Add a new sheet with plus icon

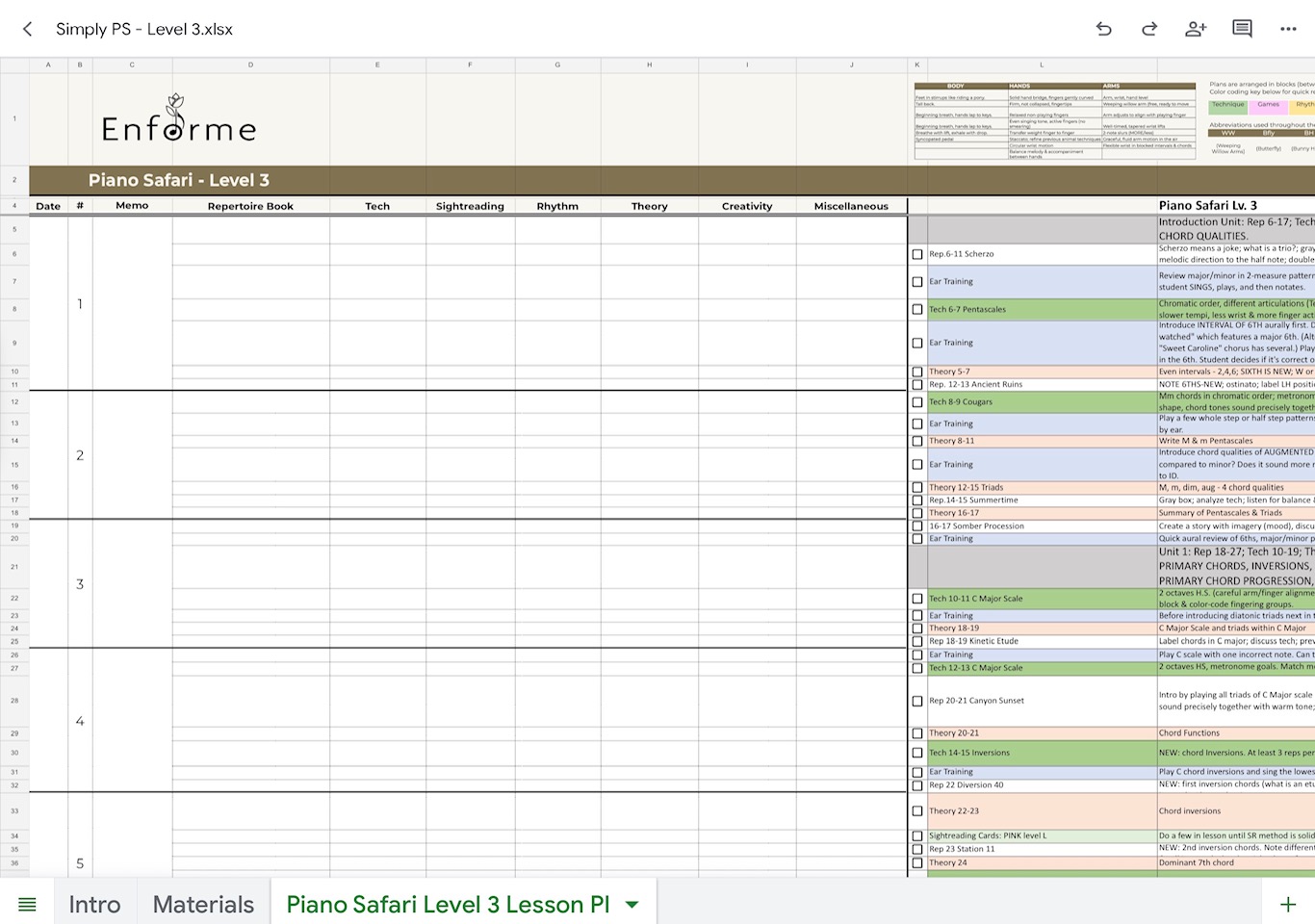[1288, 905]
